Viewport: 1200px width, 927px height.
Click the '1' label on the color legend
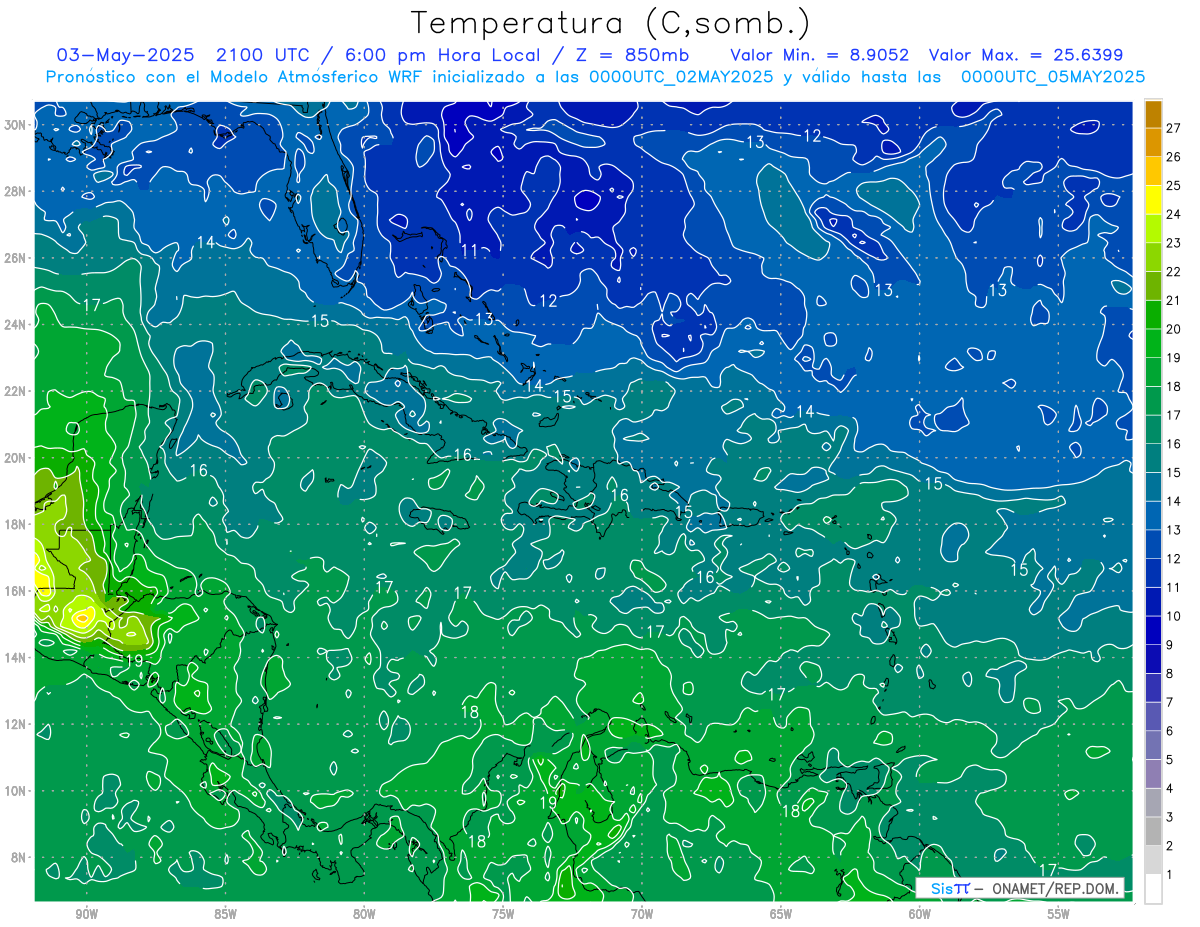point(1170,875)
